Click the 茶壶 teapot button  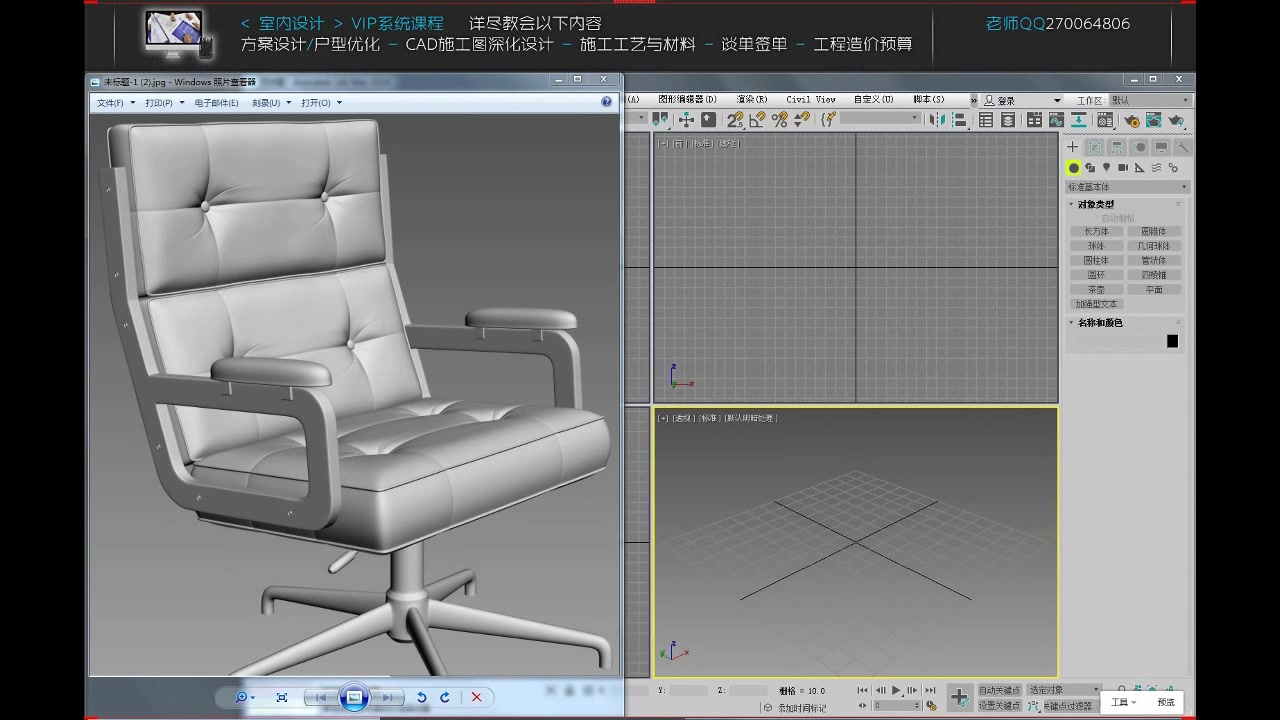pos(1096,290)
